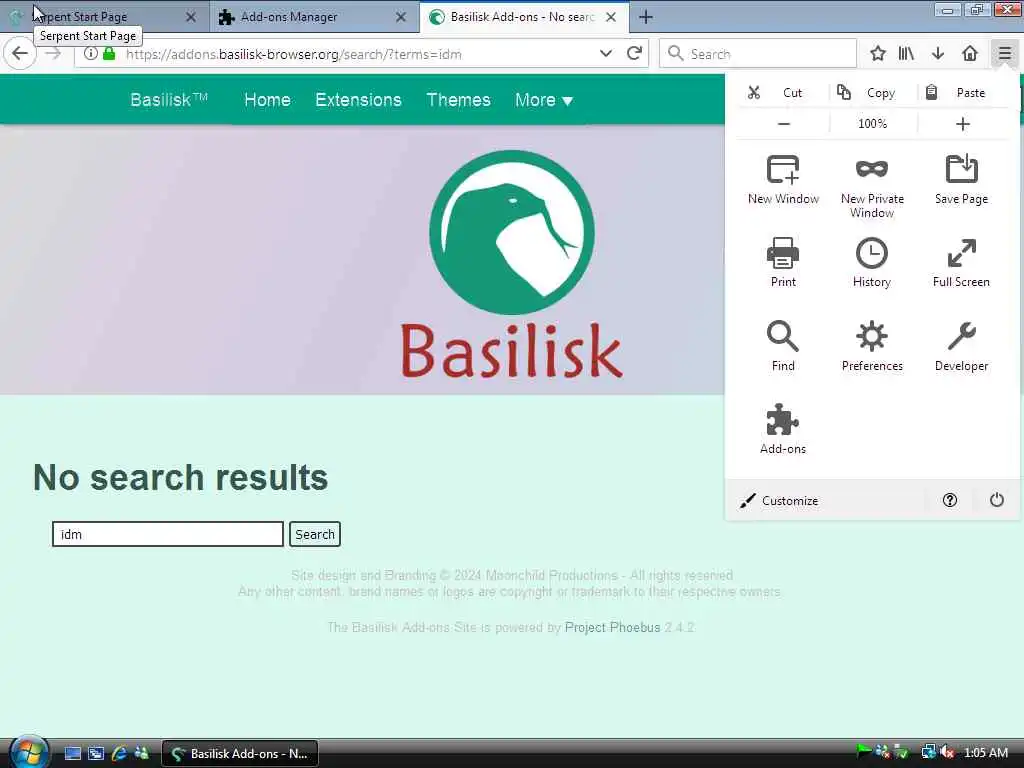
Task: Close the hamburger menu button
Action: [1004, 54]
